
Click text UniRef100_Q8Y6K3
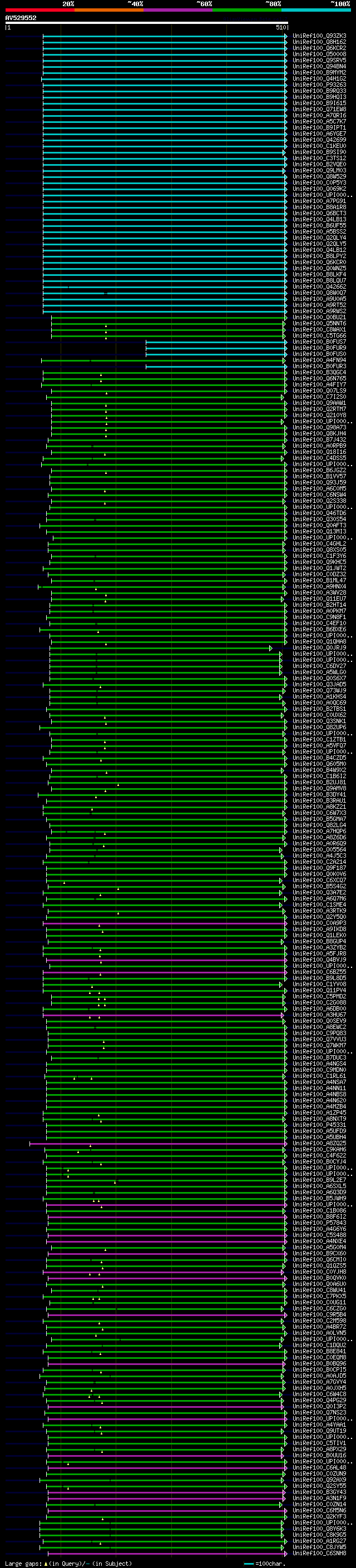319,1529
